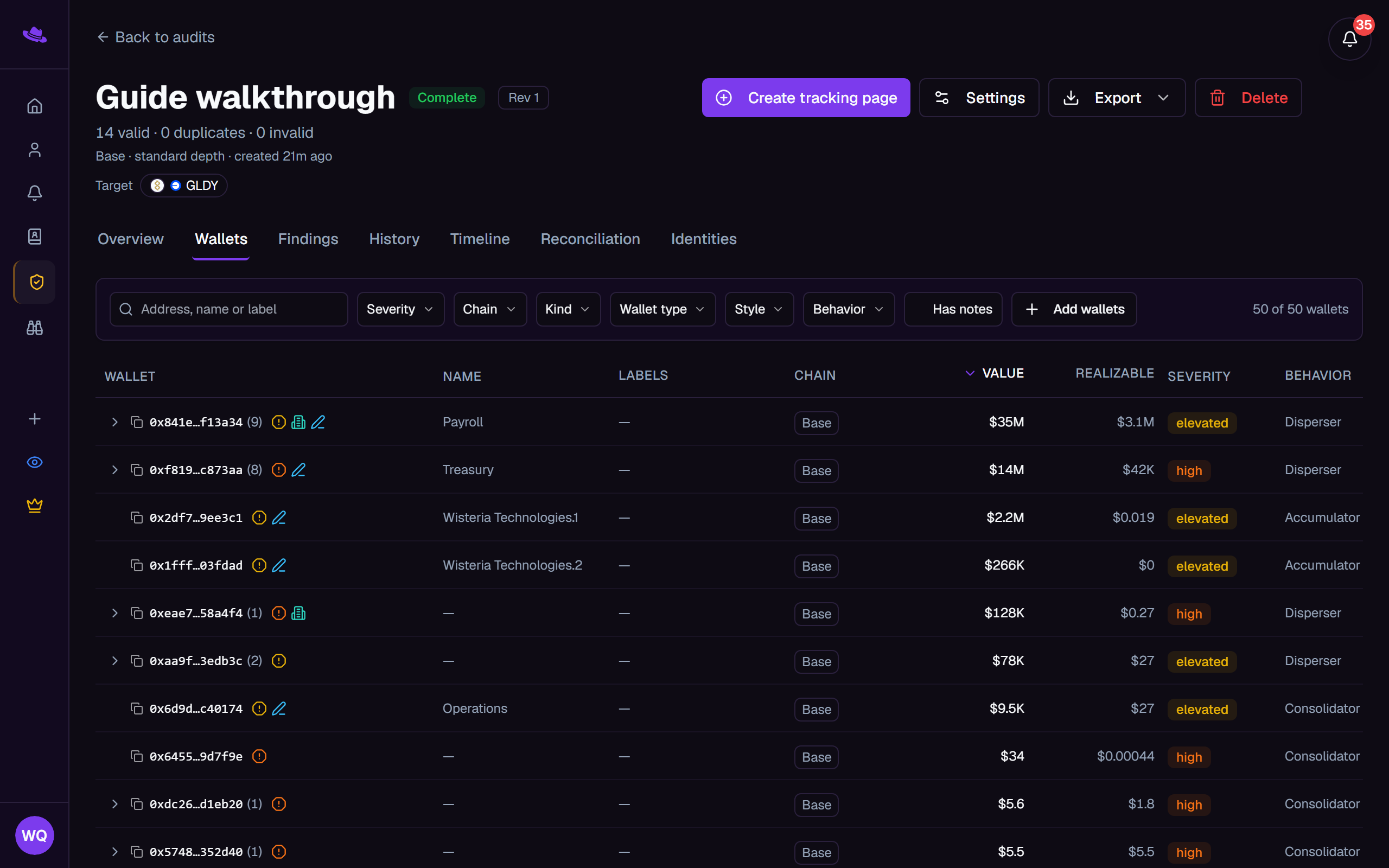Open the Behavior filter dropdown
The height and width of the screenshot is (868, 1389).
point(849,309)
